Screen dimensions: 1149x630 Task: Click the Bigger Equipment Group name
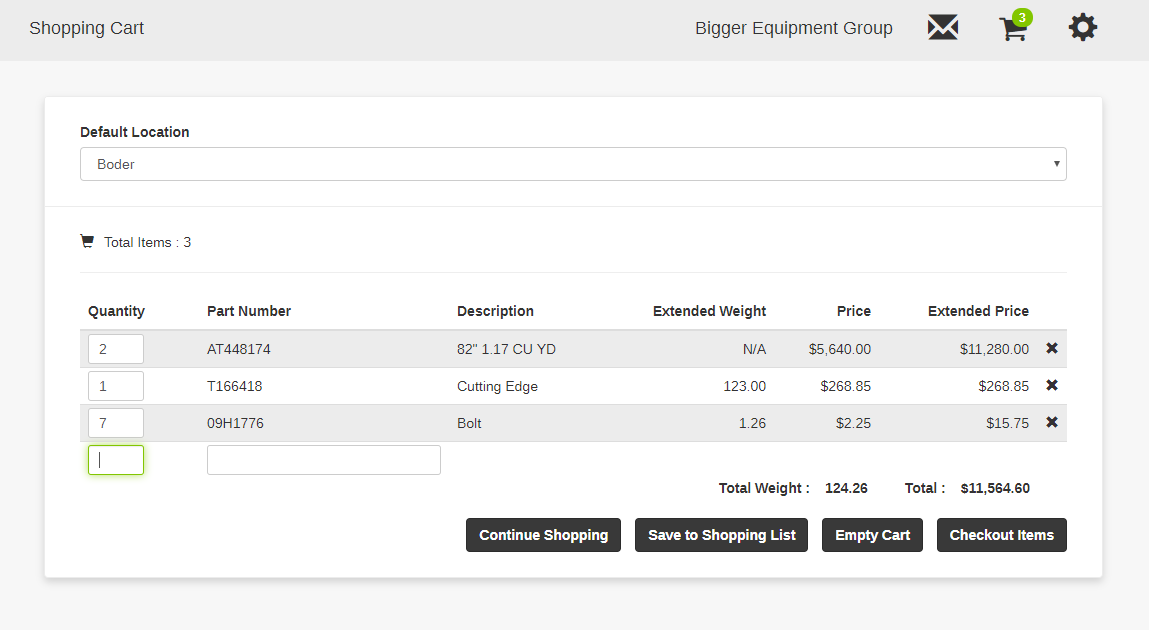click(793, 28)
